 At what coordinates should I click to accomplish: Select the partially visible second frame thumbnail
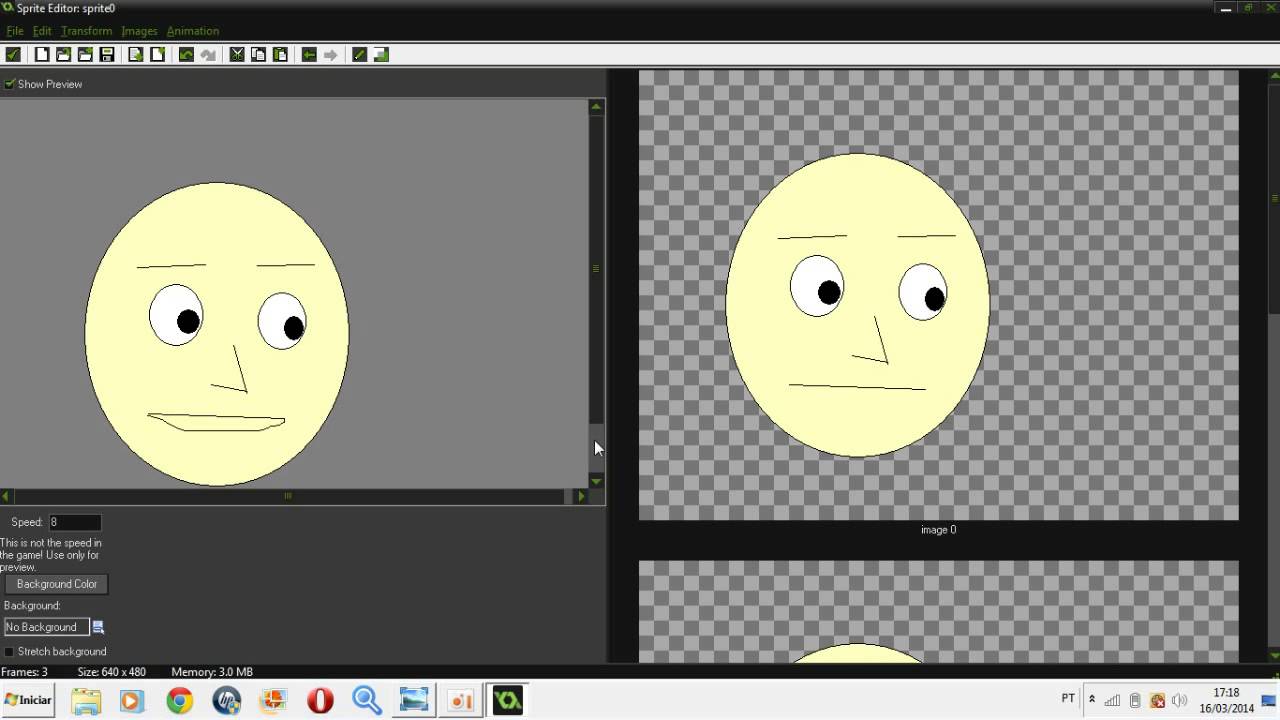pyautogui.click(x=938, y=611)
